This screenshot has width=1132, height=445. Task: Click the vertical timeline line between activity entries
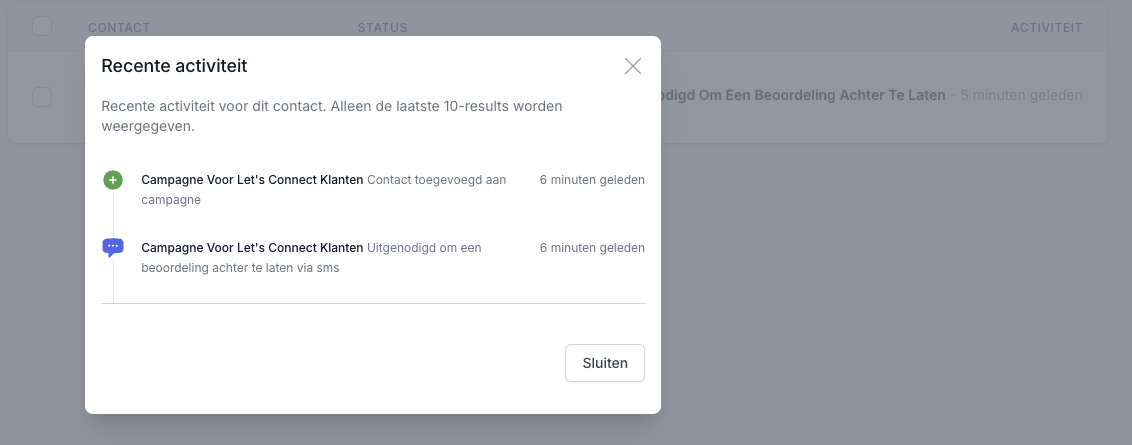pos(113,215)
